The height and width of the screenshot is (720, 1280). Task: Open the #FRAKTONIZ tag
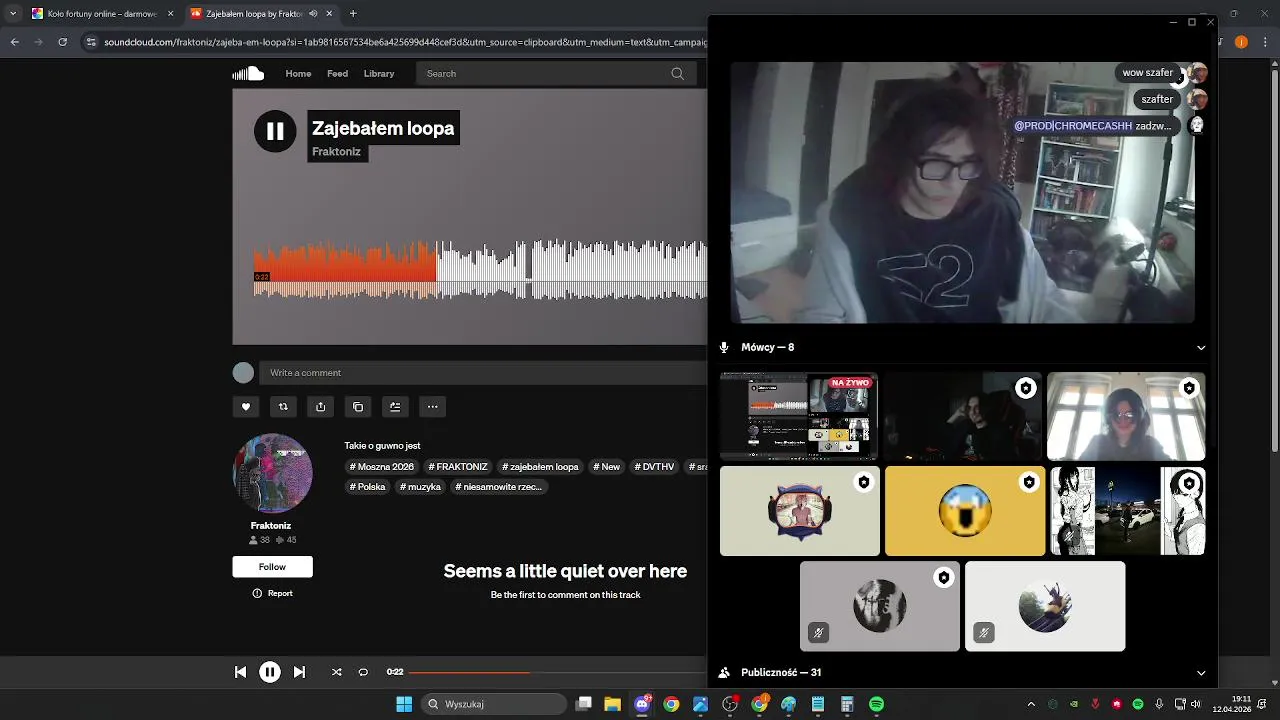[x=458, y=467]
